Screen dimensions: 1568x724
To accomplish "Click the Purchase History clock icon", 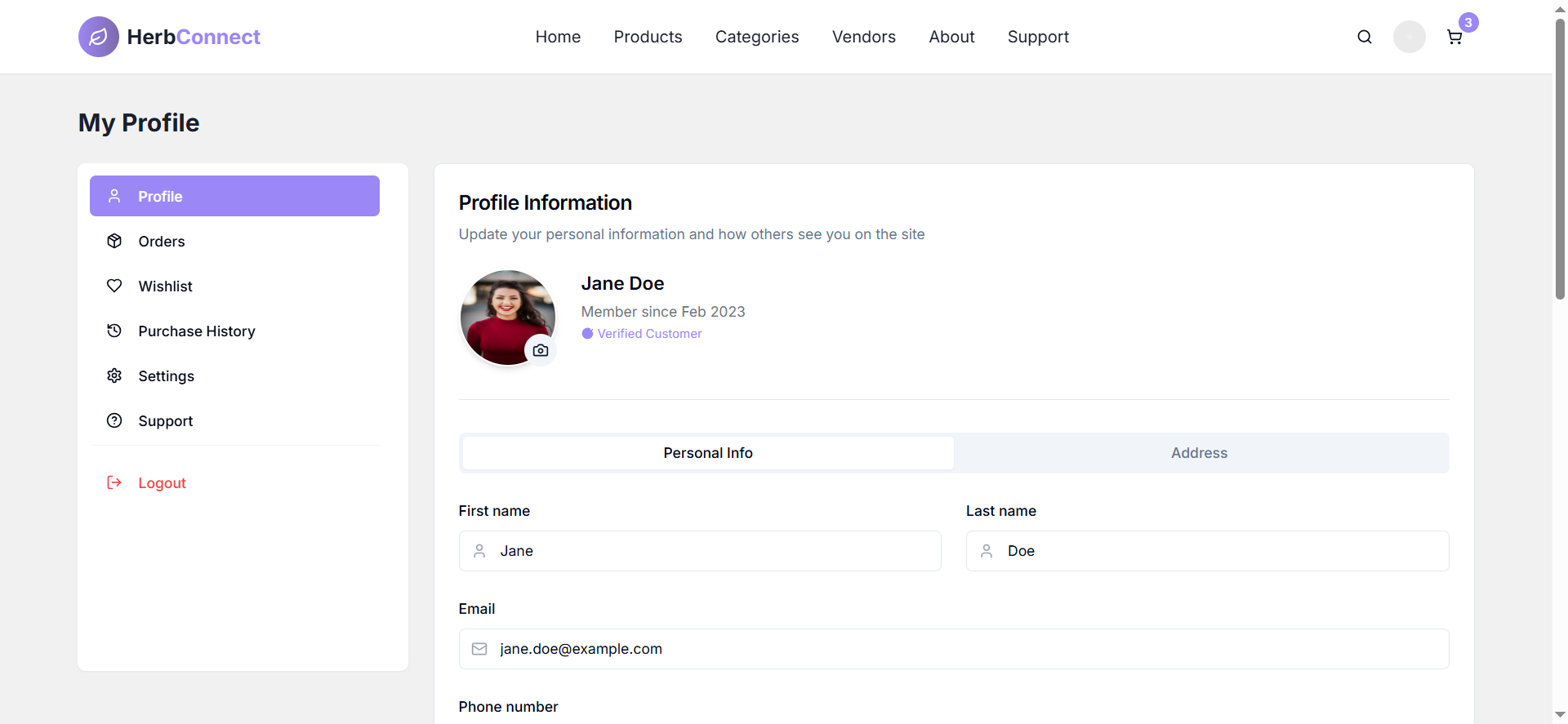I will coord(114,331).
